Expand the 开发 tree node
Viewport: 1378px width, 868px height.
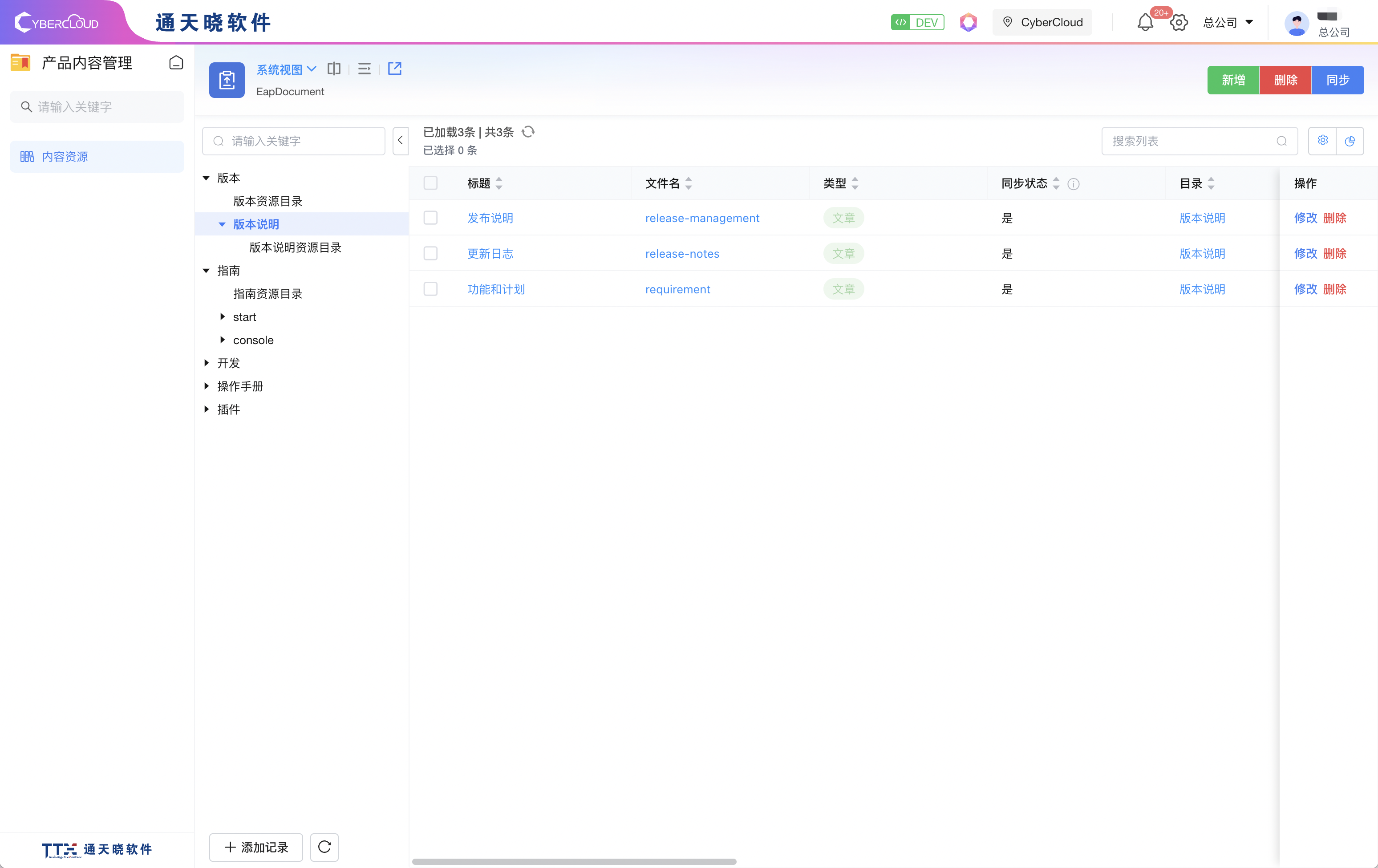tap(207, 363)
